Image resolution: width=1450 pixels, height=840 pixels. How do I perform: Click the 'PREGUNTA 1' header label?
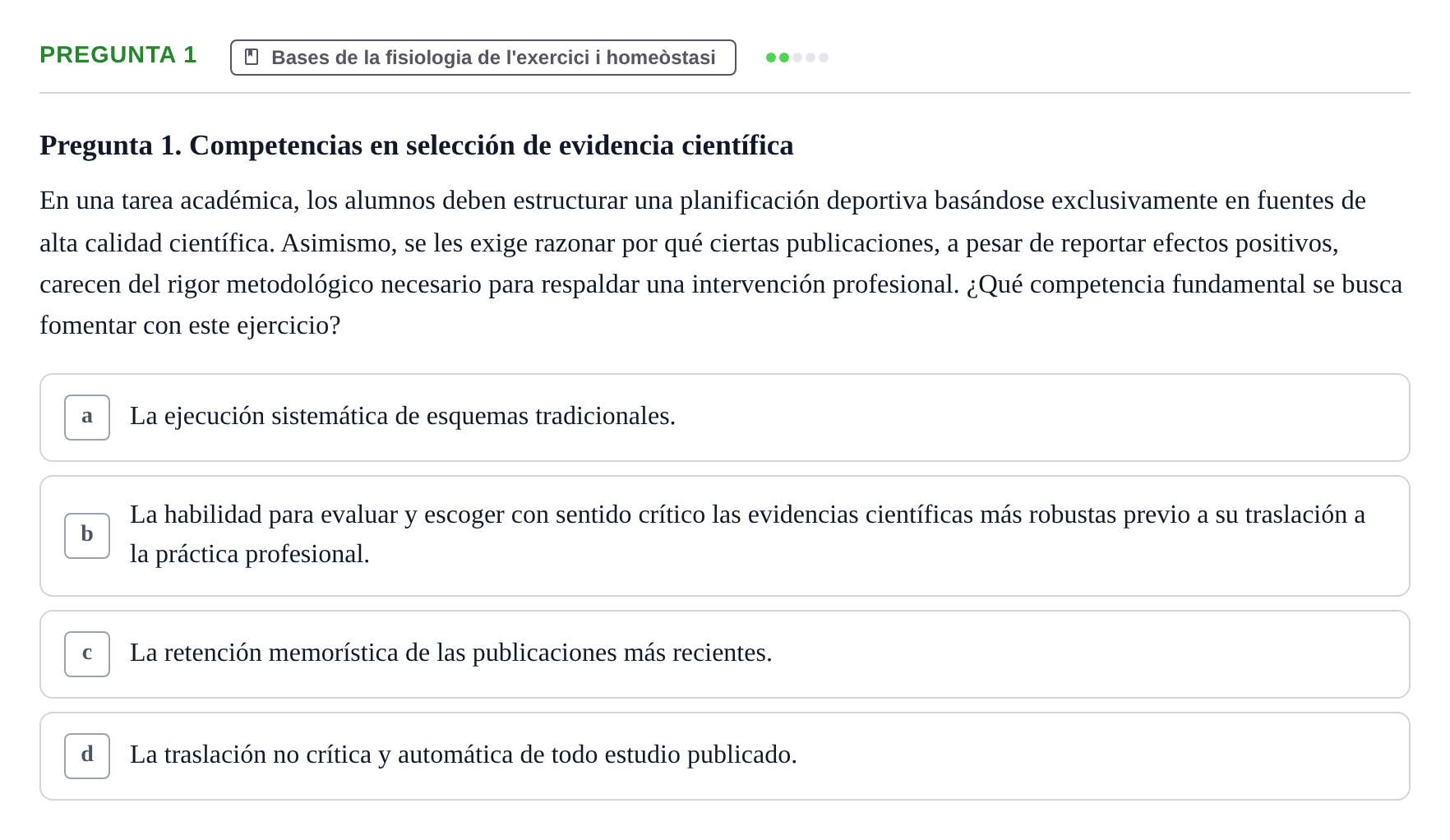point(118,54)
